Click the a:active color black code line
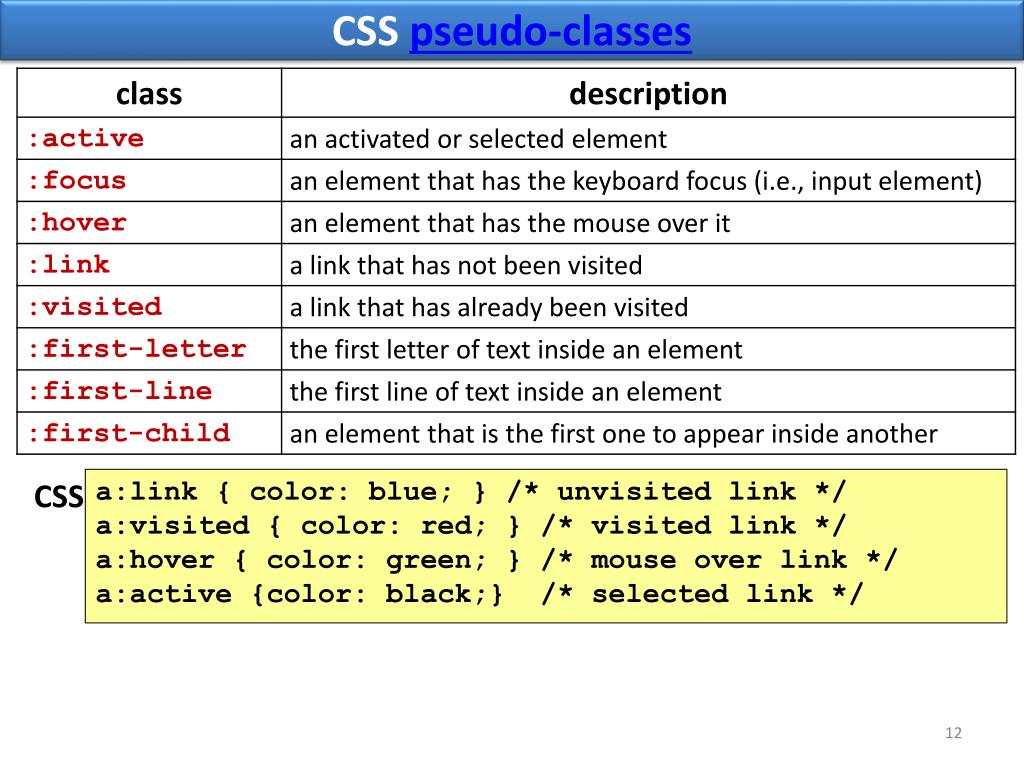Screen dimensions: 1024x768 479,594
